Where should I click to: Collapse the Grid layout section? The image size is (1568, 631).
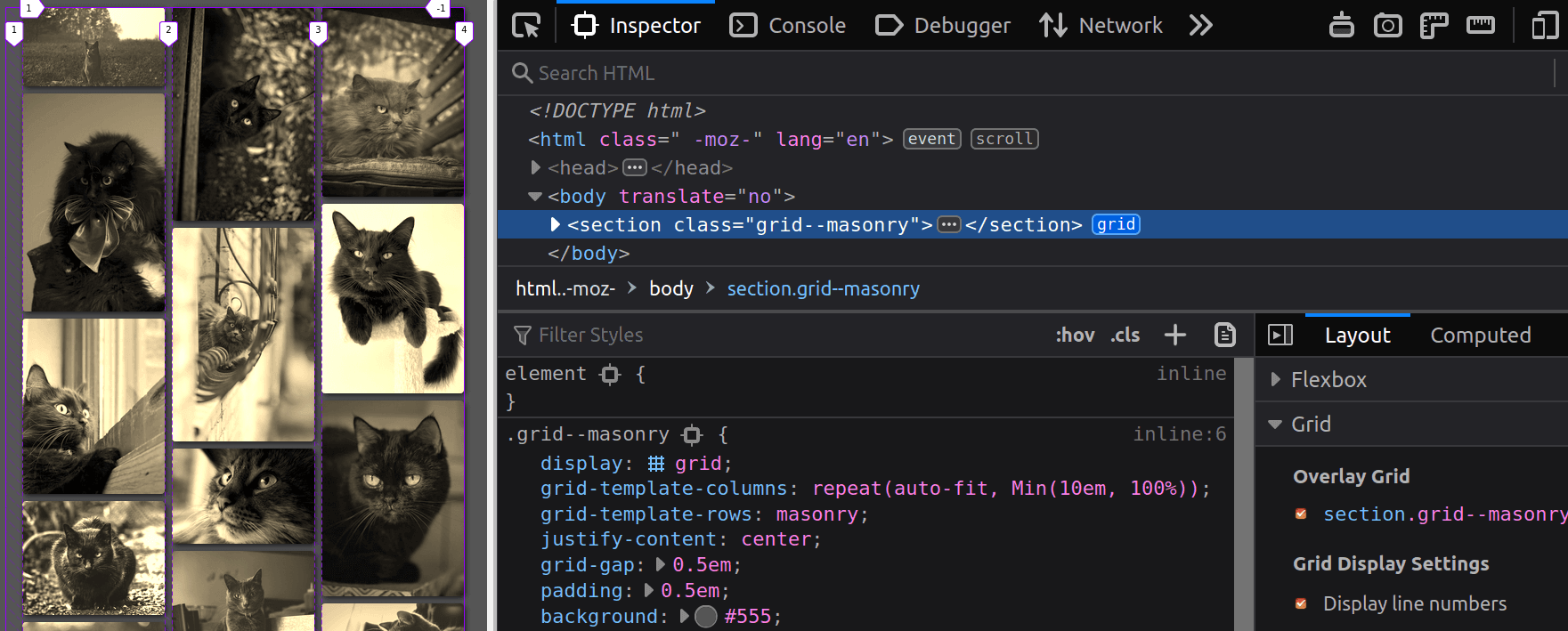[x=1275, y=424]
